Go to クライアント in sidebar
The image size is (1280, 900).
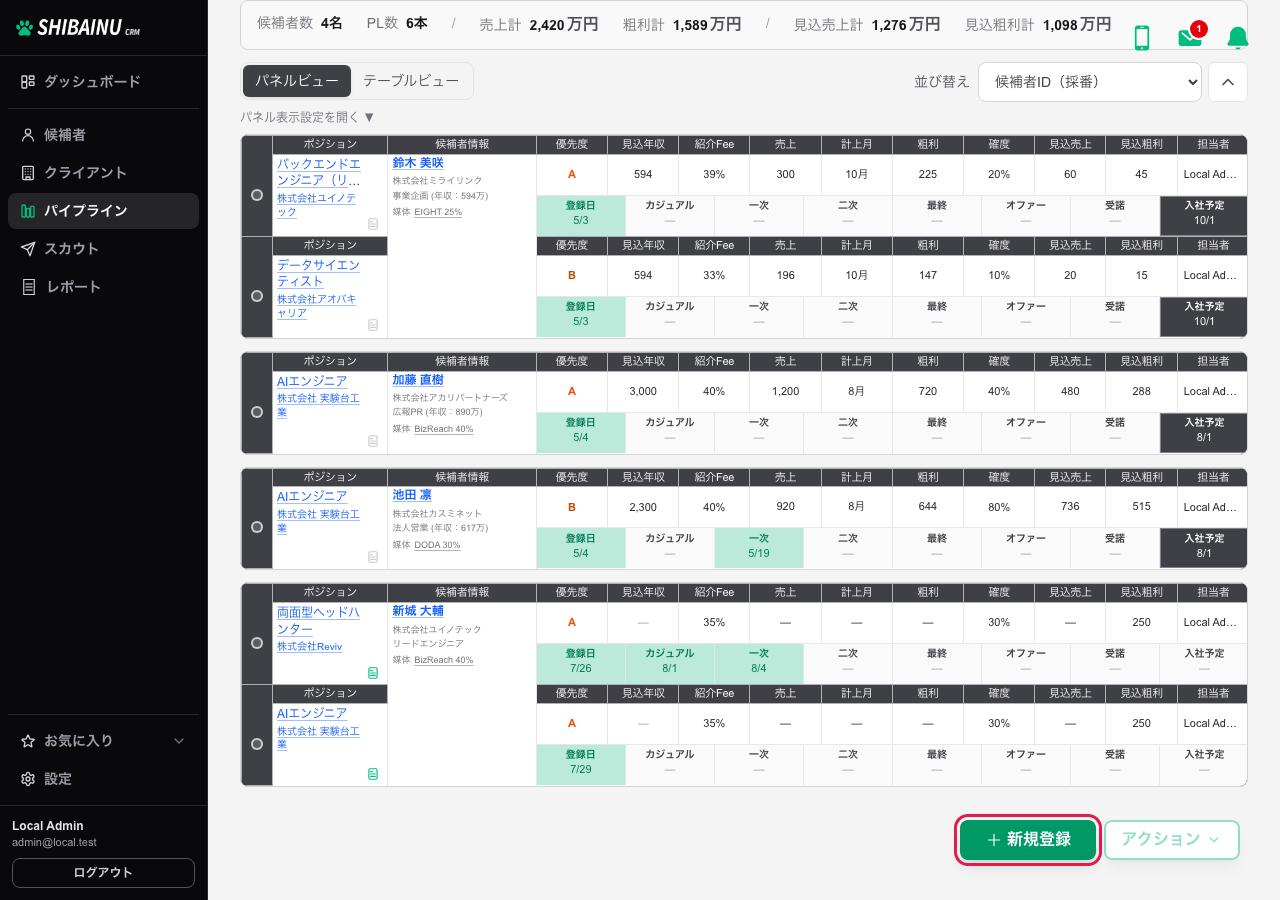104,173
